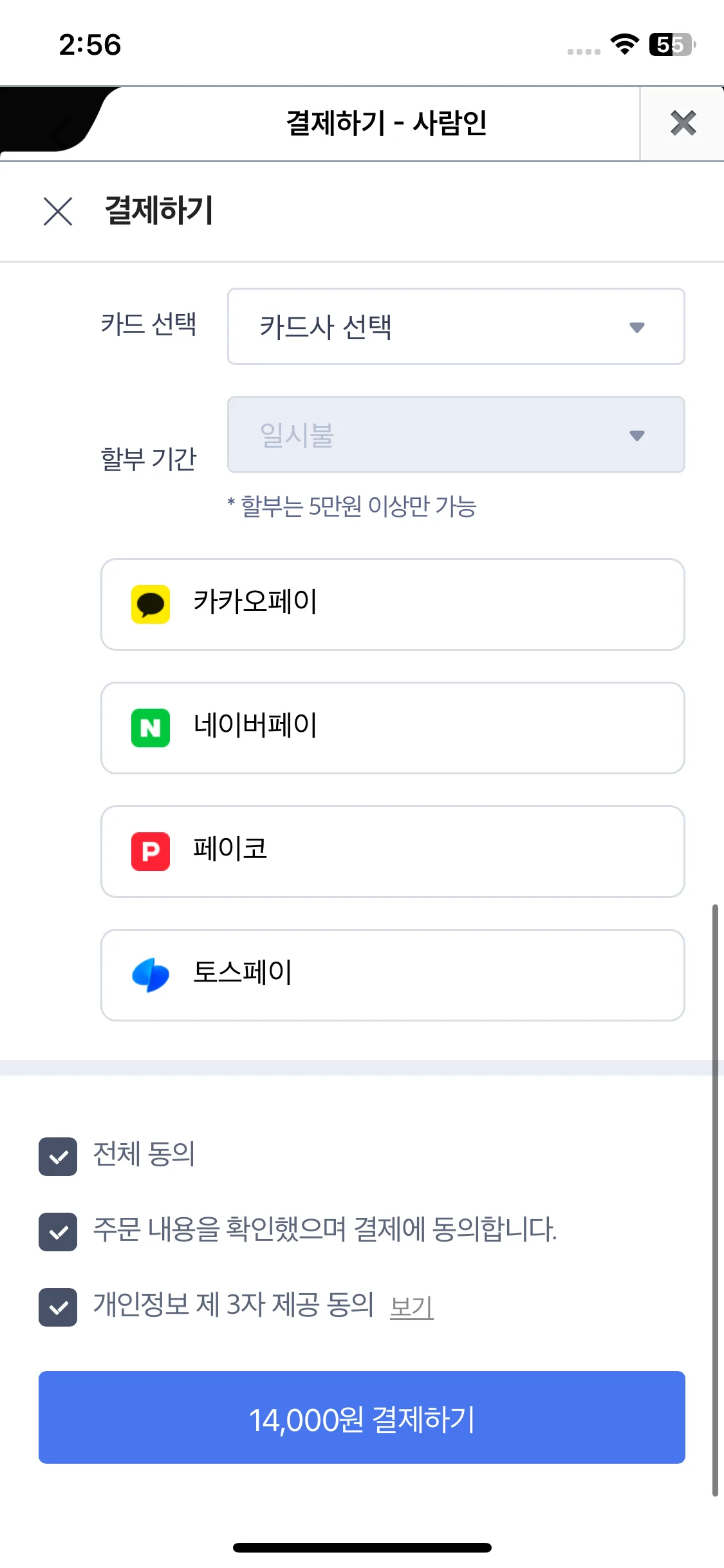Tap the 결제하기 - 사람인 page title

pos(386,123)
